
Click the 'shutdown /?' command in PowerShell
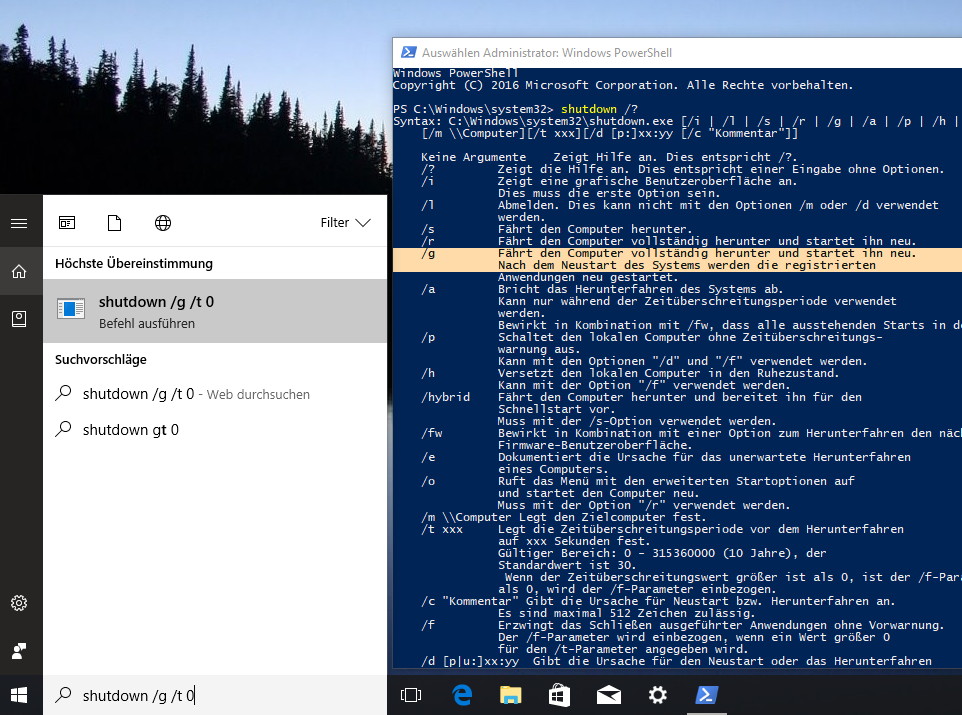pyautogui.click(x=599, y=109)
